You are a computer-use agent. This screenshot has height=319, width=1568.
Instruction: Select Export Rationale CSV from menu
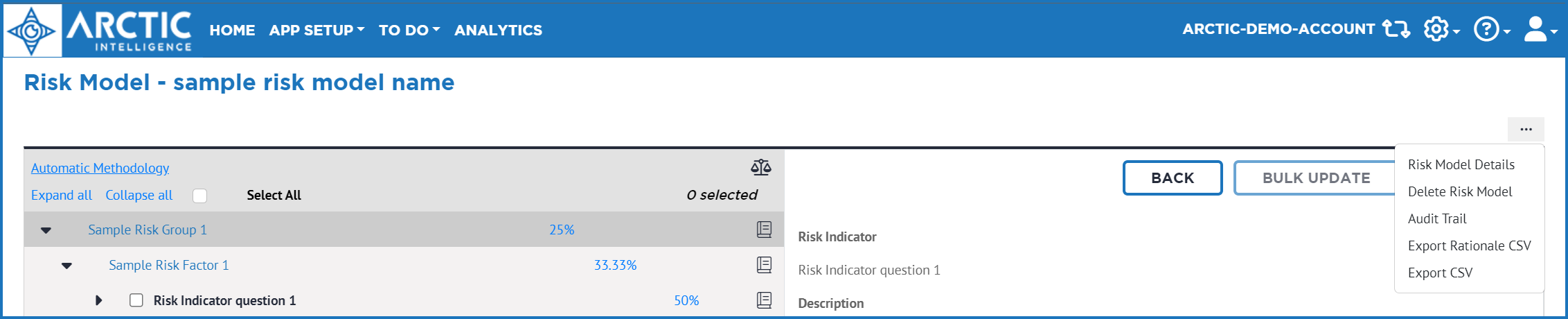pos(1469,245)
